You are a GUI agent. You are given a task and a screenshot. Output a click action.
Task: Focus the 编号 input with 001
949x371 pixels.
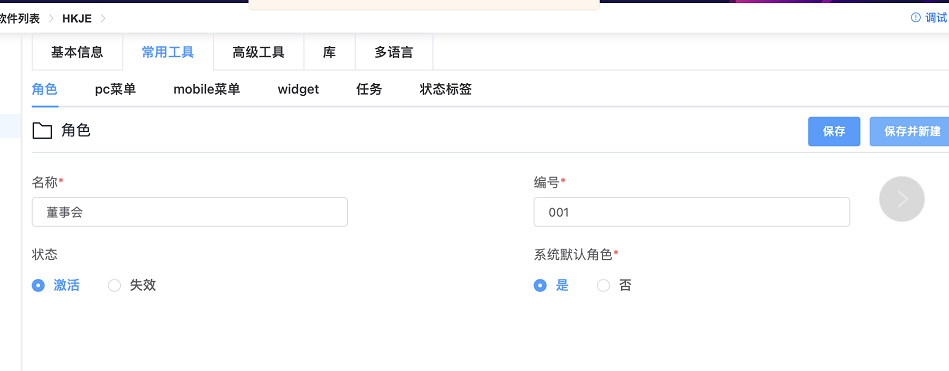(692, 212)
